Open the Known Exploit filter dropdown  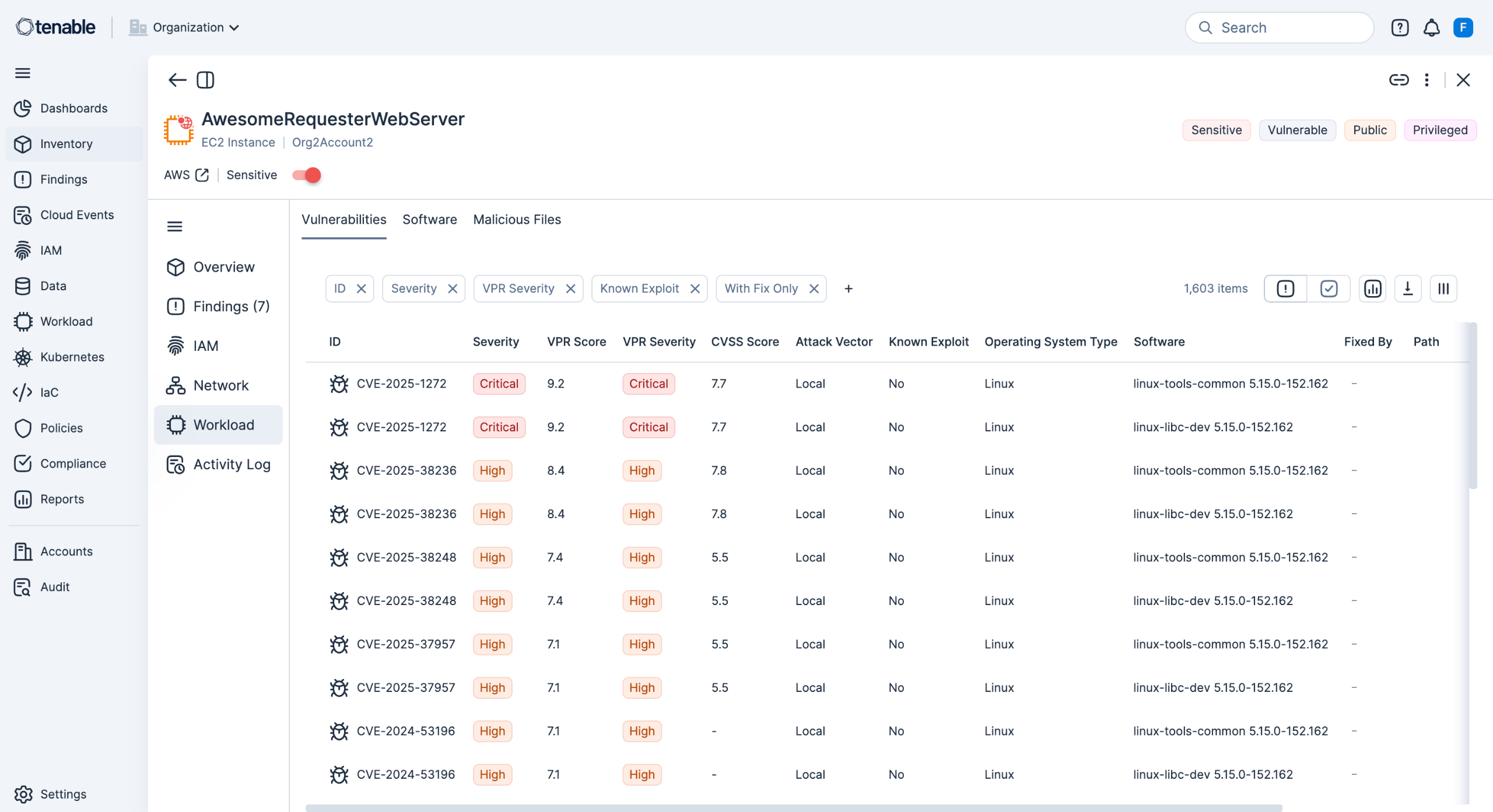click(639, 289)
